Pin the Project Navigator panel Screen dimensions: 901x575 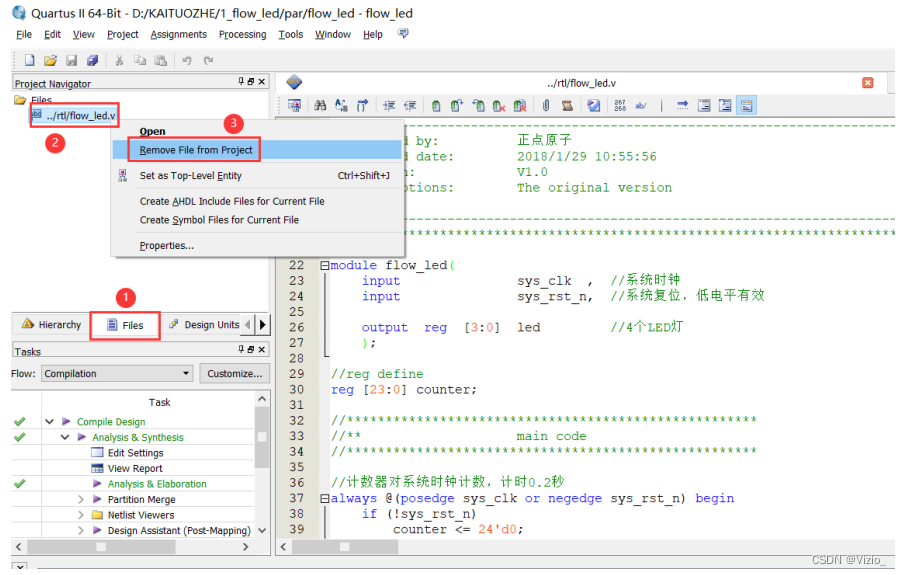pos(241,83)
